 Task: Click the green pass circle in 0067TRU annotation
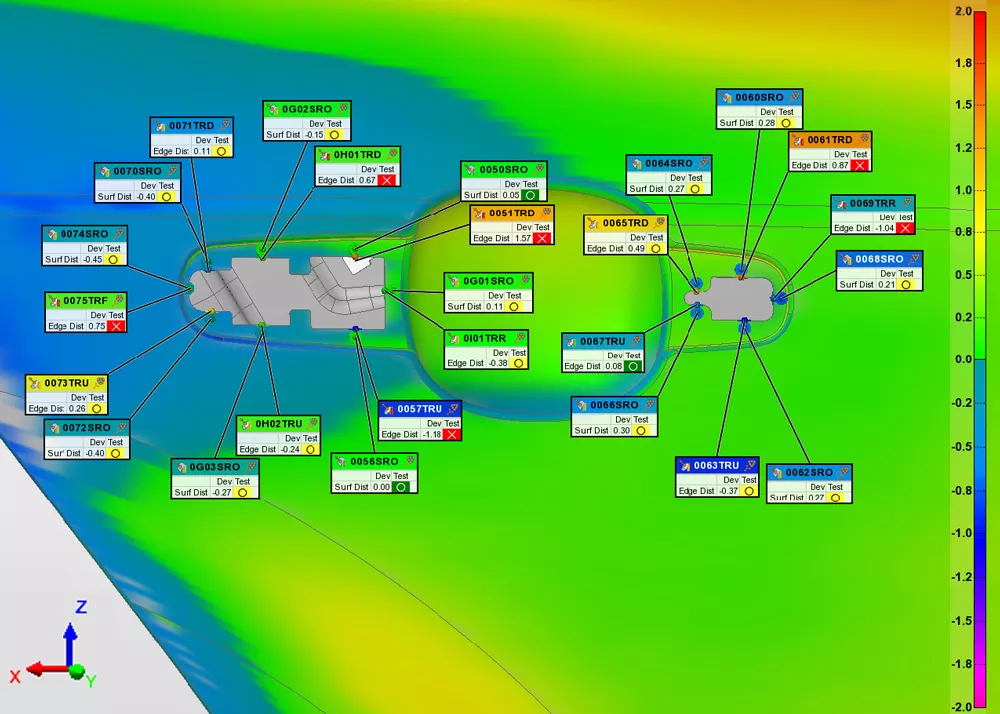tap(633, 367)
